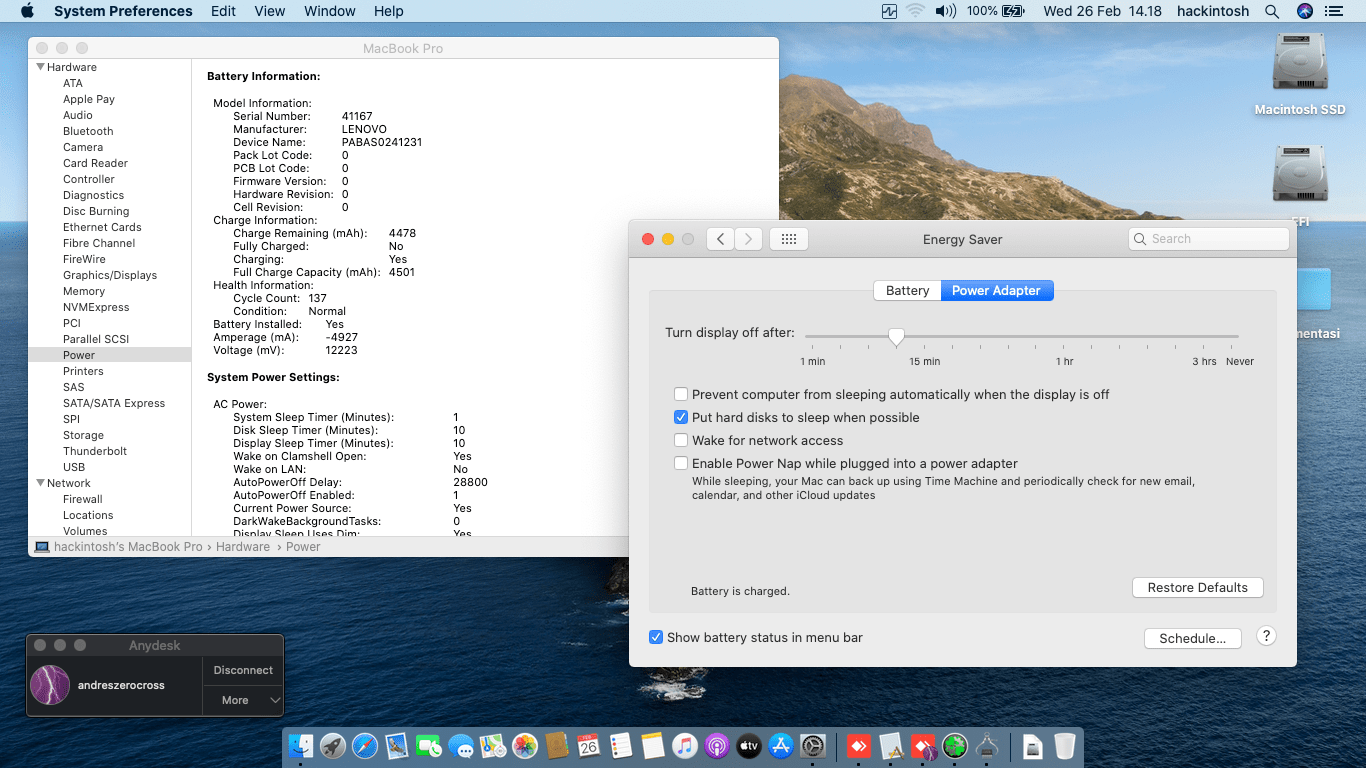This screenshot has width=1366, height=768.
Task: Activate Siri from the menu bar
Action: [1304, 11]
